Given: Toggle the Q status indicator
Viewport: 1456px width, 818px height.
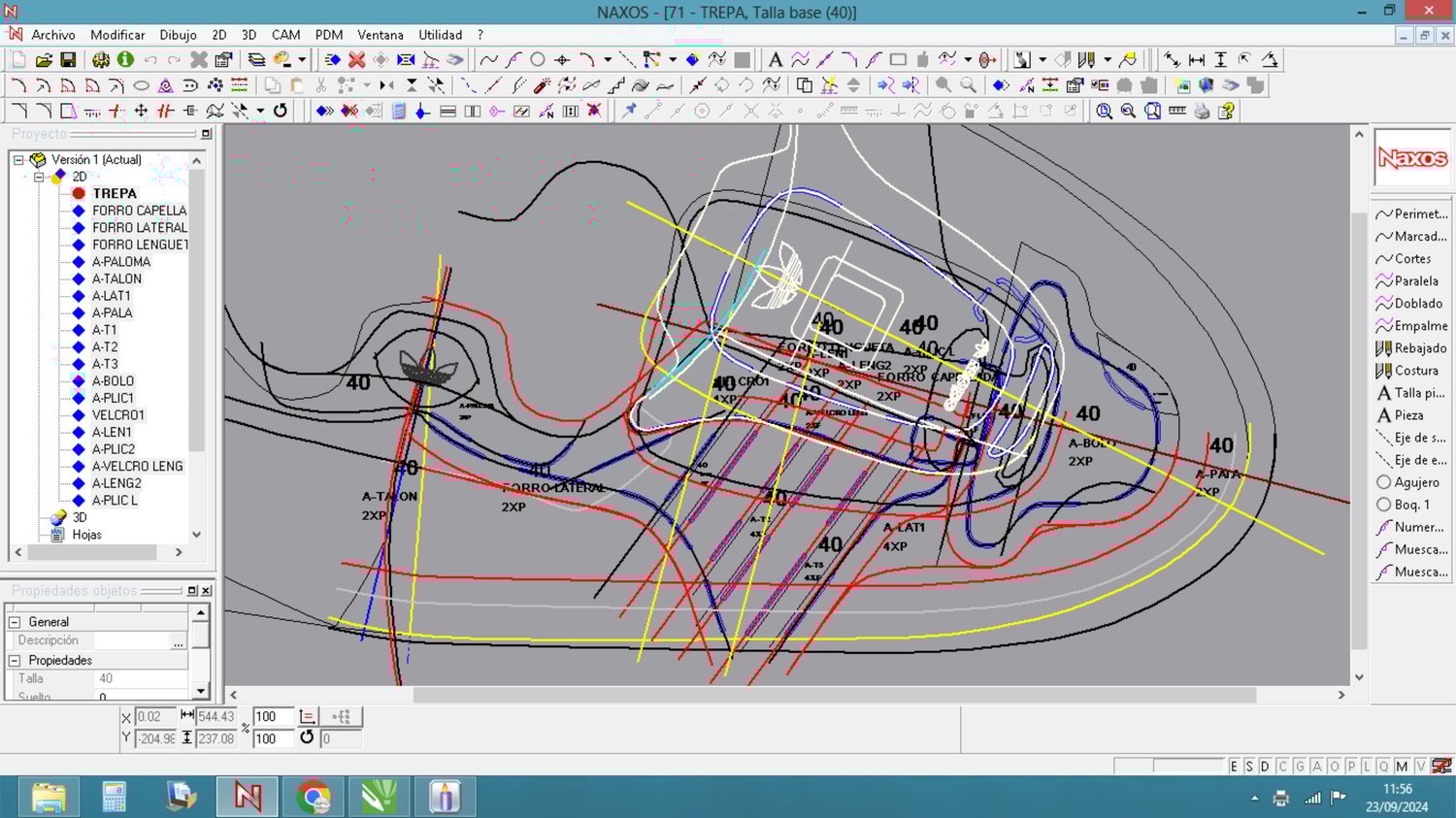Looking at the screenshot, I should pos(1384,767).
